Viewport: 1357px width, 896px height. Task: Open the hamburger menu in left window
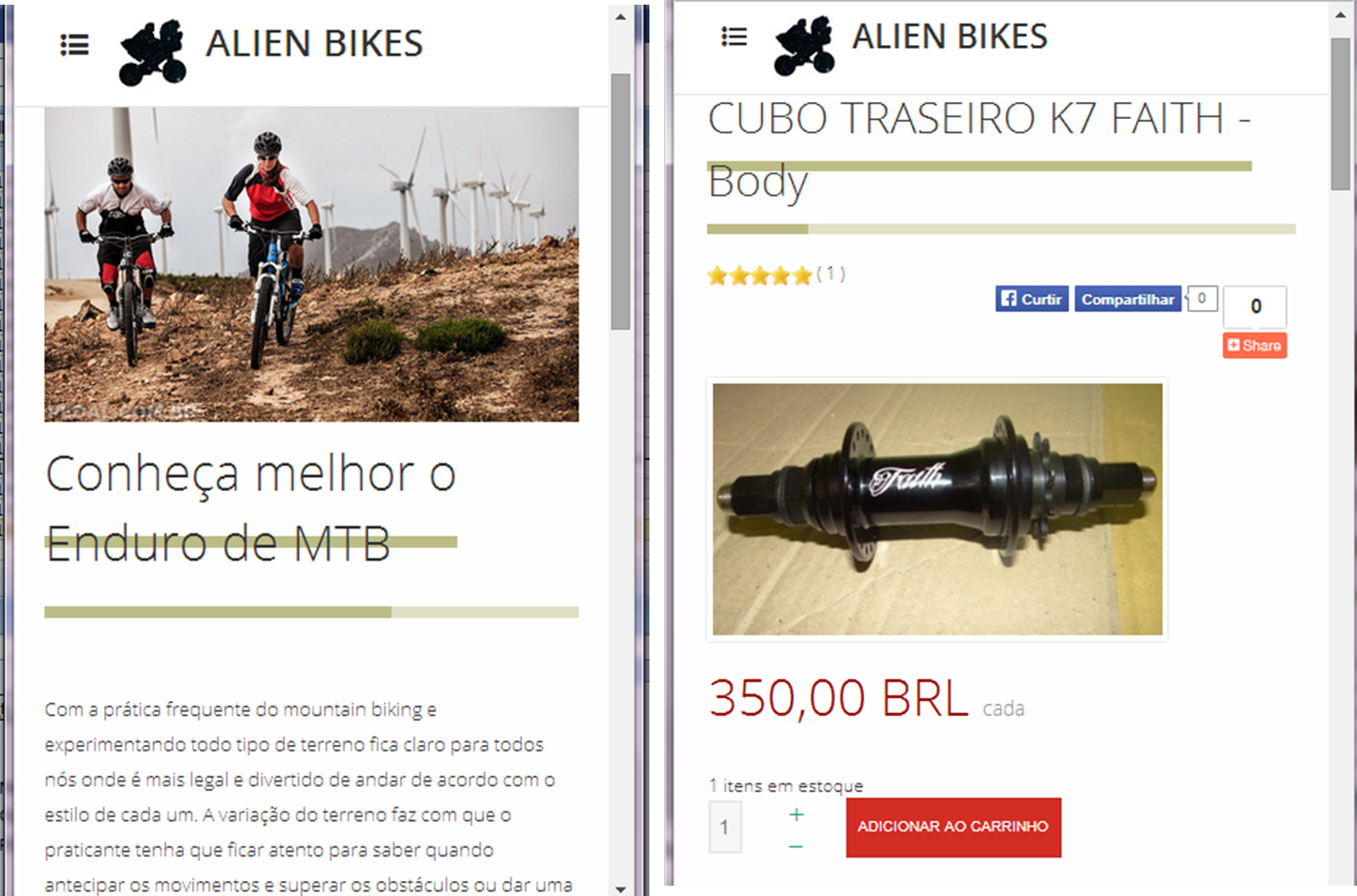point(74,45)
